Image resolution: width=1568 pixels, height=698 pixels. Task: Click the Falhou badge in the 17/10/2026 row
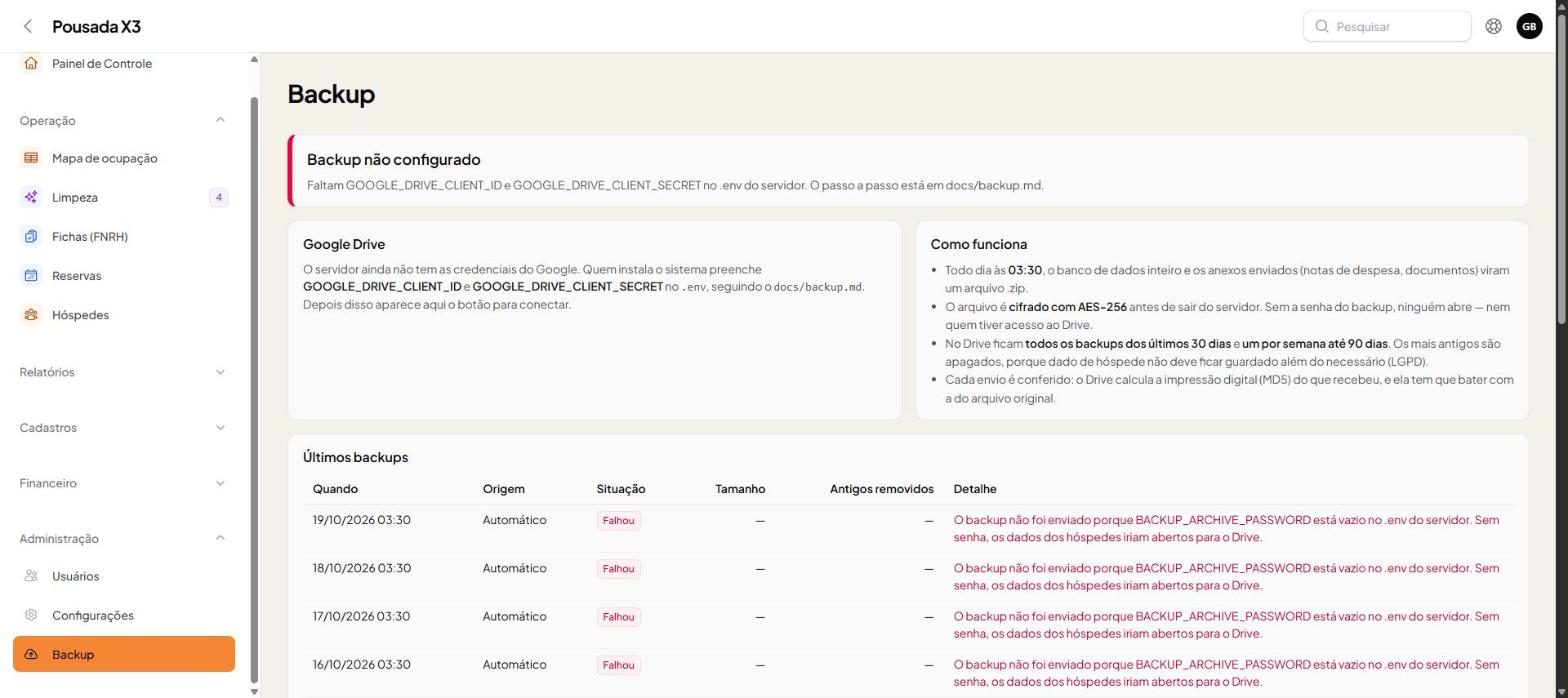point(619,617)
